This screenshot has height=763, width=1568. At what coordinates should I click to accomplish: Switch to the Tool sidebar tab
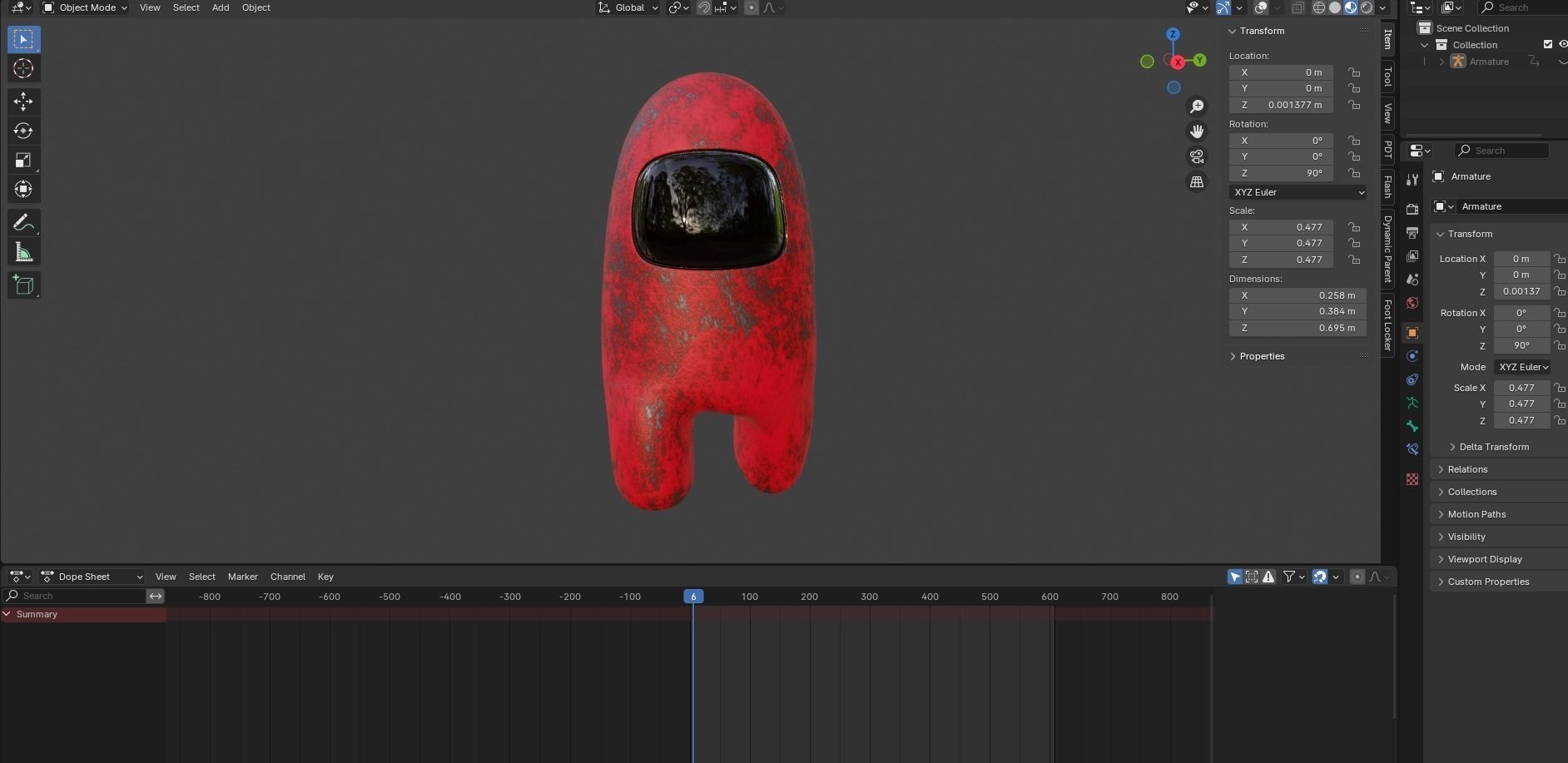click(1387, 77)
